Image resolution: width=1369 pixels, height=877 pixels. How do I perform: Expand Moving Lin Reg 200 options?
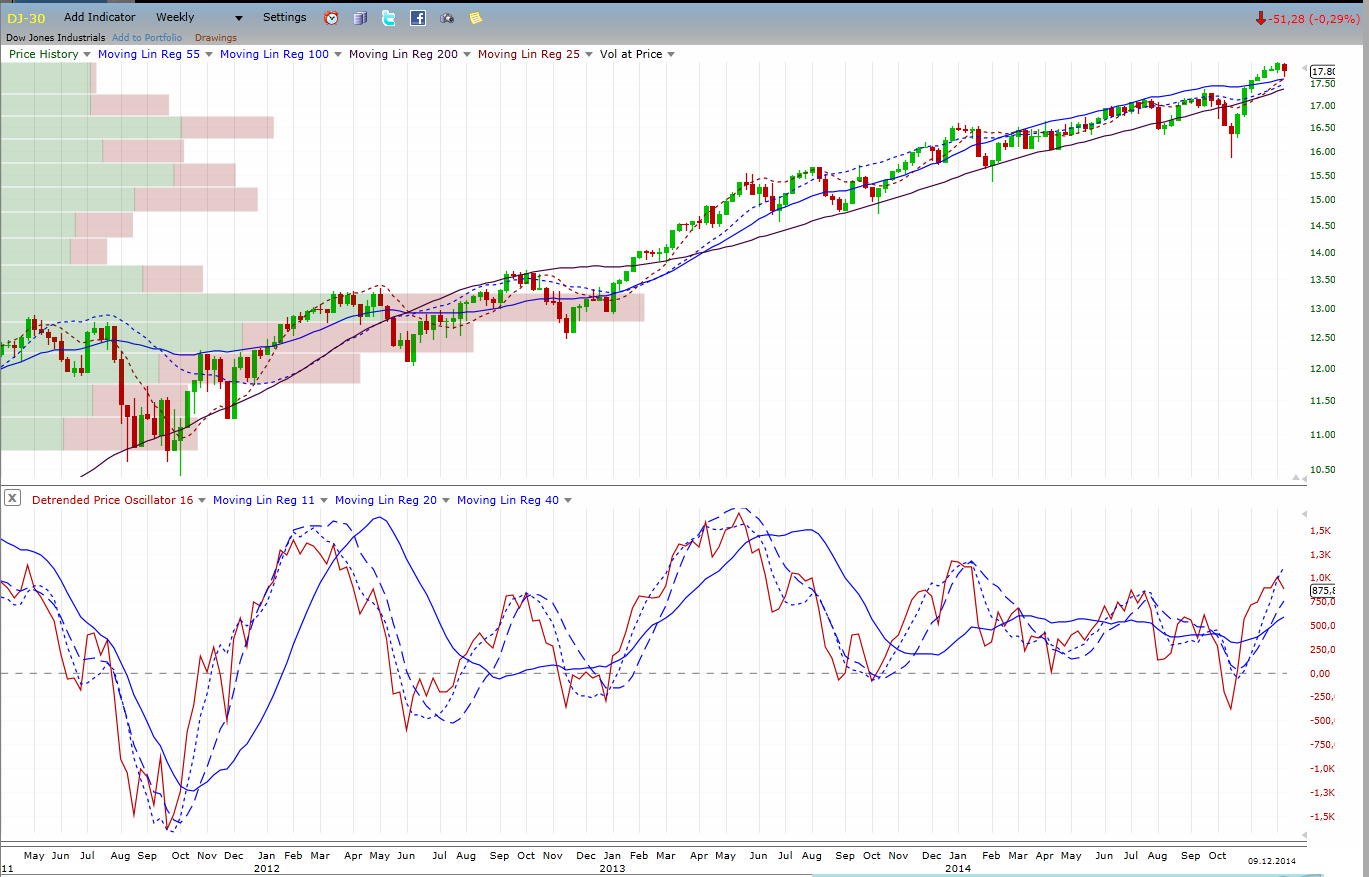point(468,55)
